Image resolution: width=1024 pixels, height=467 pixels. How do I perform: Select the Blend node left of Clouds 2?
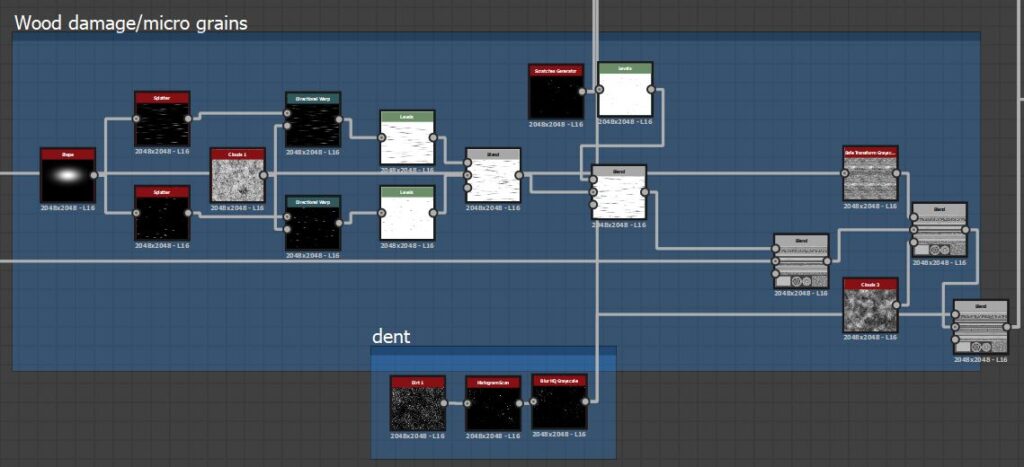pyautogui.click(x=801, y=261)
